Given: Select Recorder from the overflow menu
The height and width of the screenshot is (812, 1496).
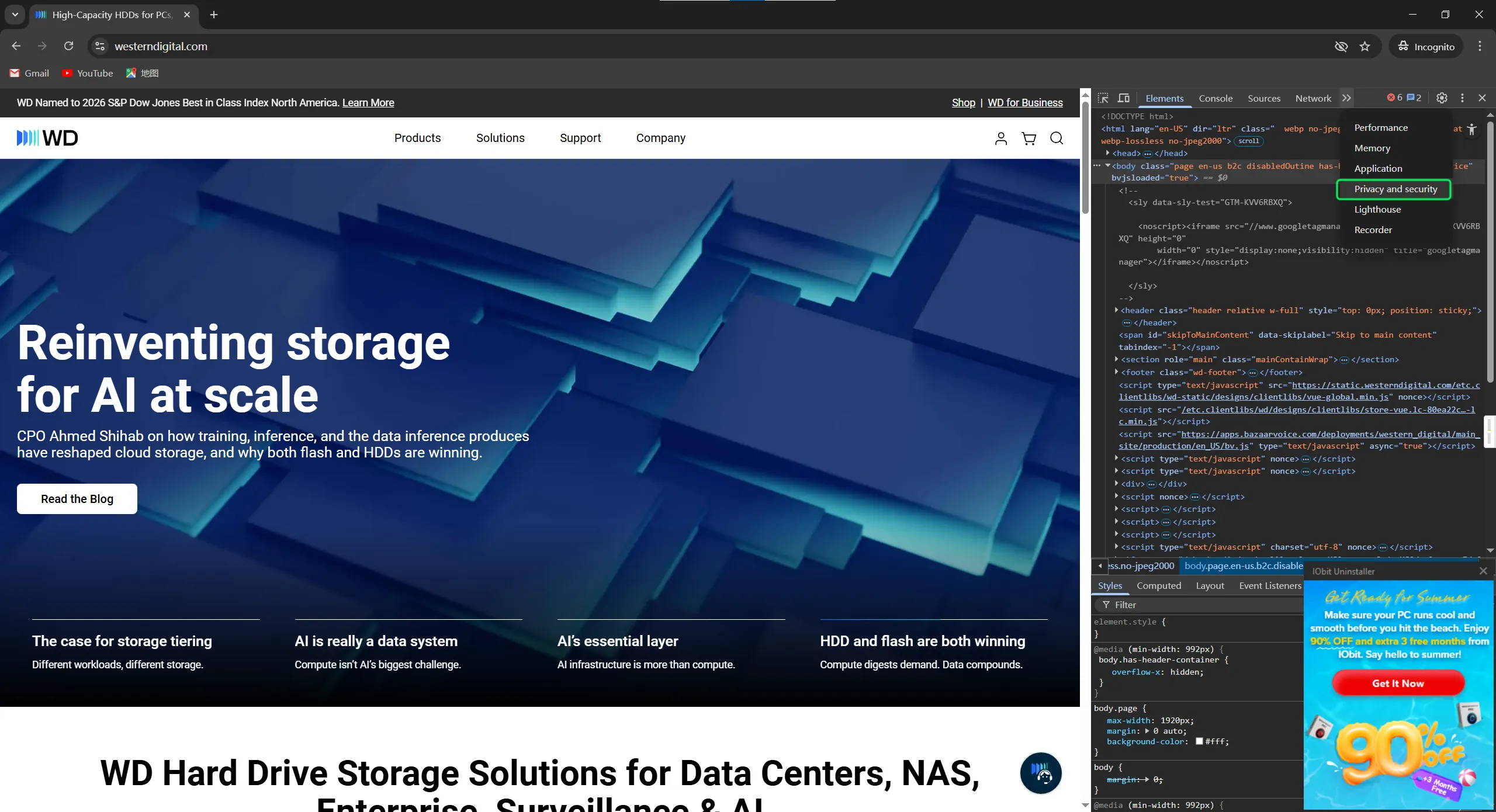Looking at the screenshot, I should pos(1394,230).
